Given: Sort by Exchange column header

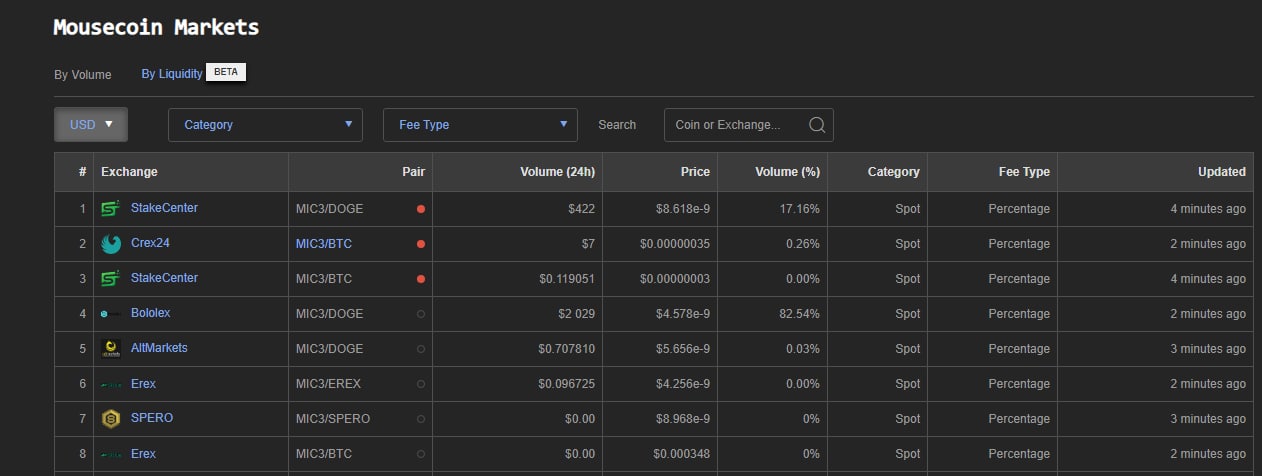Looking at the screenshot, I should pos(191,172).
